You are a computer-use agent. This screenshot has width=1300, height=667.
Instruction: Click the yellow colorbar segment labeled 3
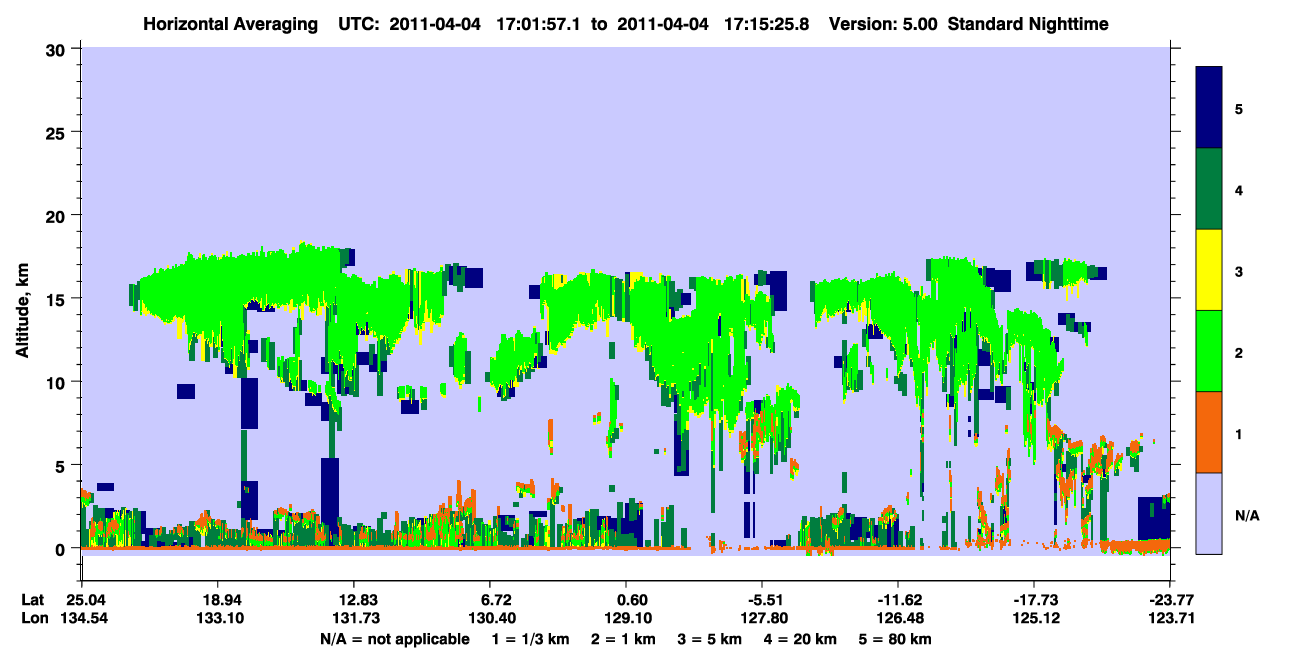coord(1209,270)
